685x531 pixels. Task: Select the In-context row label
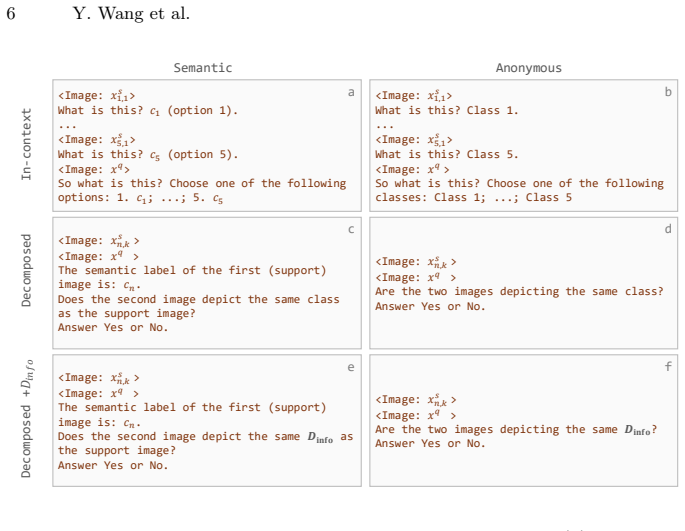click(26, 144)
